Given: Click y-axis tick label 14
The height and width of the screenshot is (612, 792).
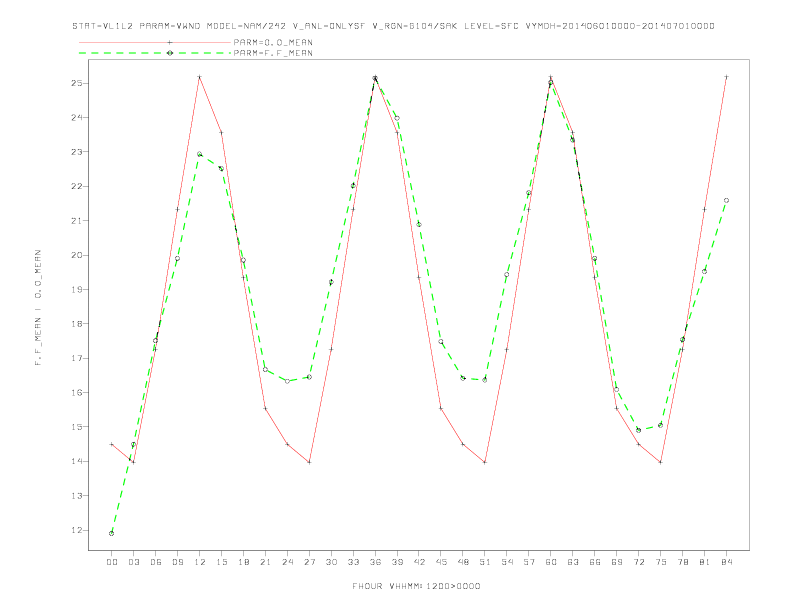Looking at the screenshot, I should click(x=76, y=461).
